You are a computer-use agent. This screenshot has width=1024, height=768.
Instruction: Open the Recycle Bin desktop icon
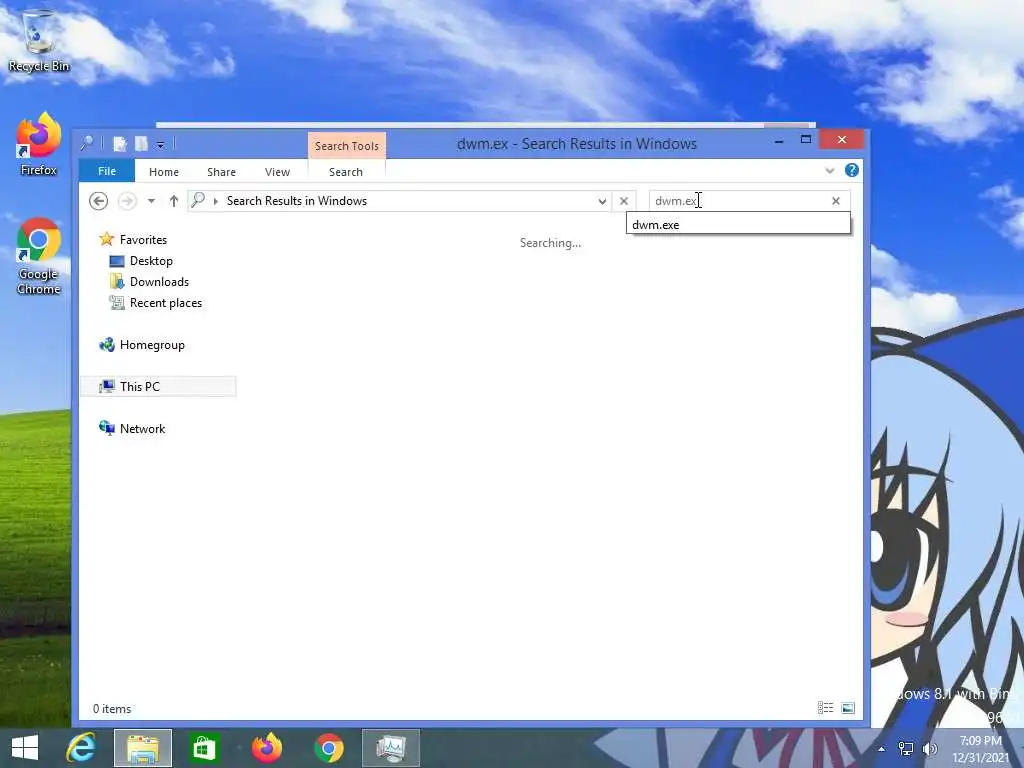point(39,40)
